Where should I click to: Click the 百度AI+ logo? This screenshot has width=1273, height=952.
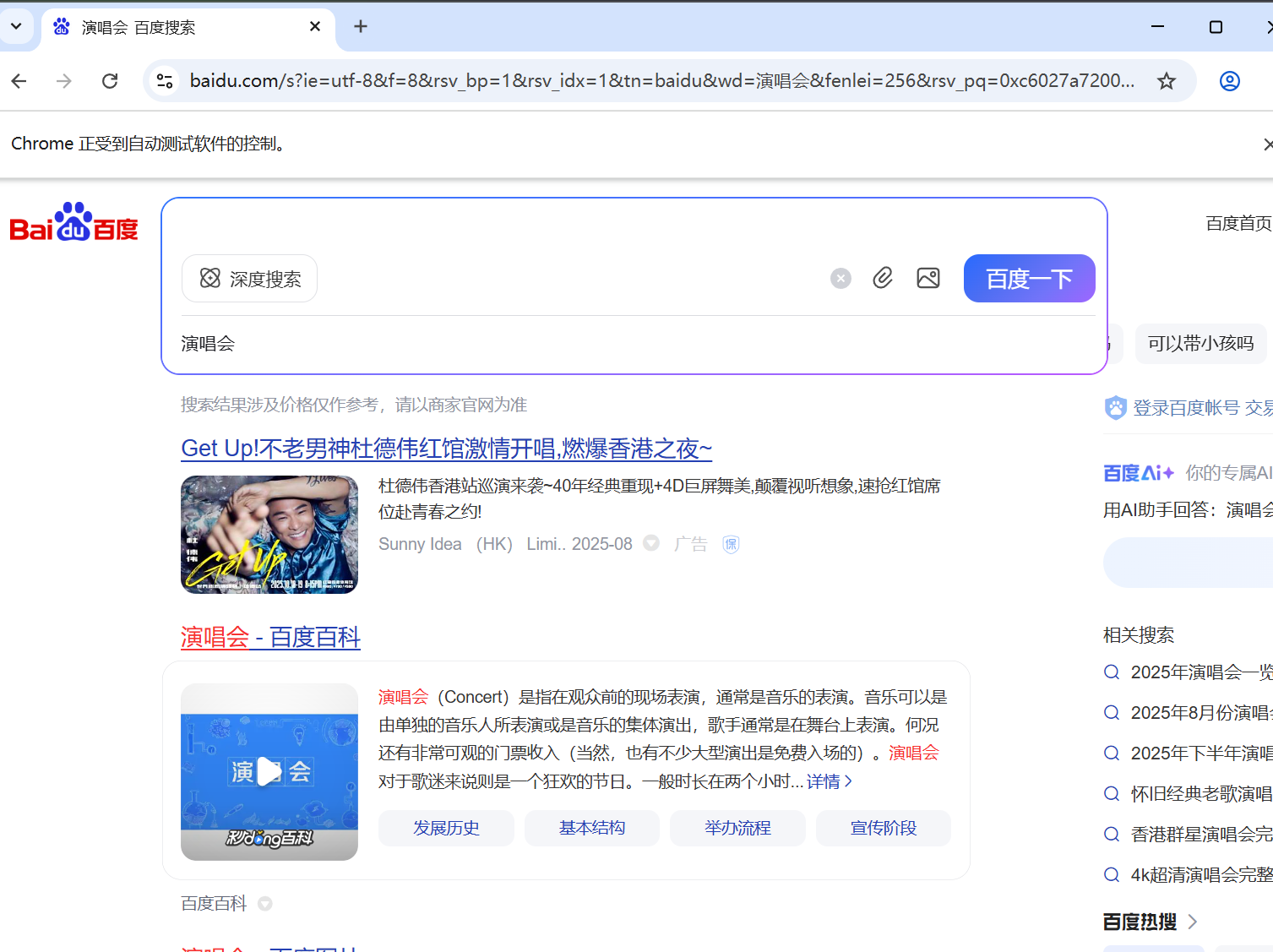[1139, 473]
